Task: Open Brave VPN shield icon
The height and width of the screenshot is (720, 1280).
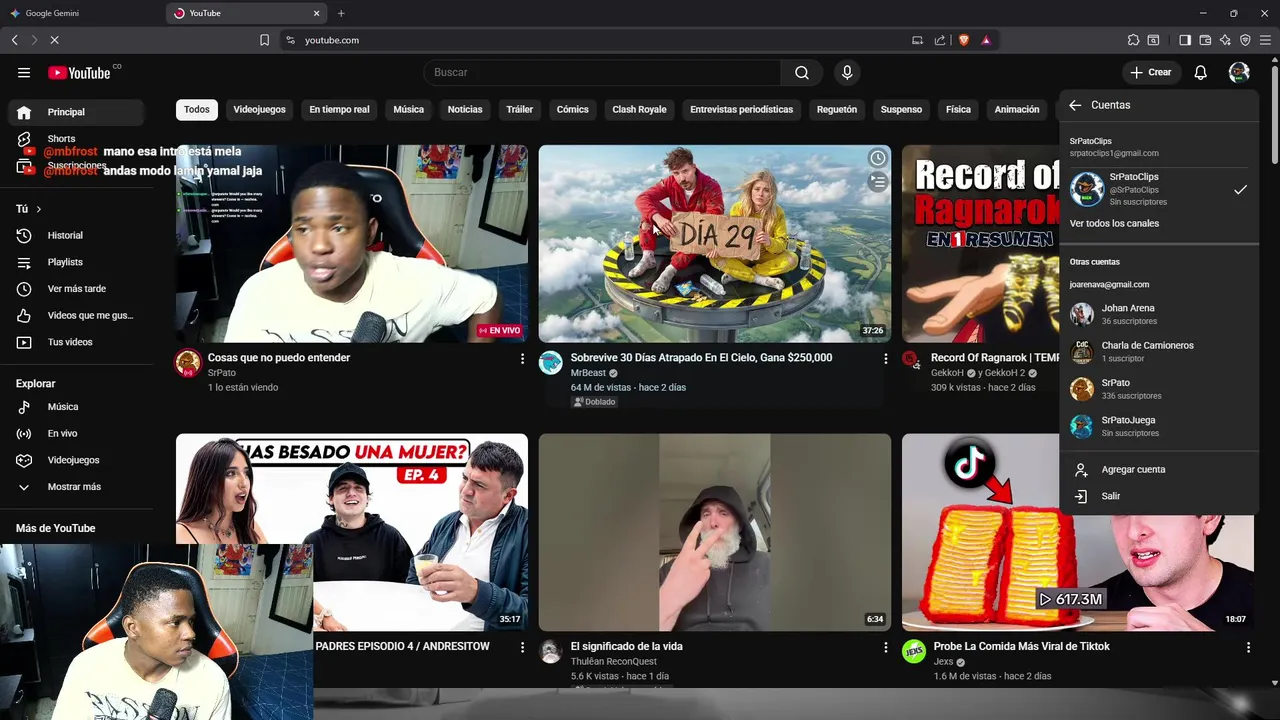Action: click(1245, 40)
